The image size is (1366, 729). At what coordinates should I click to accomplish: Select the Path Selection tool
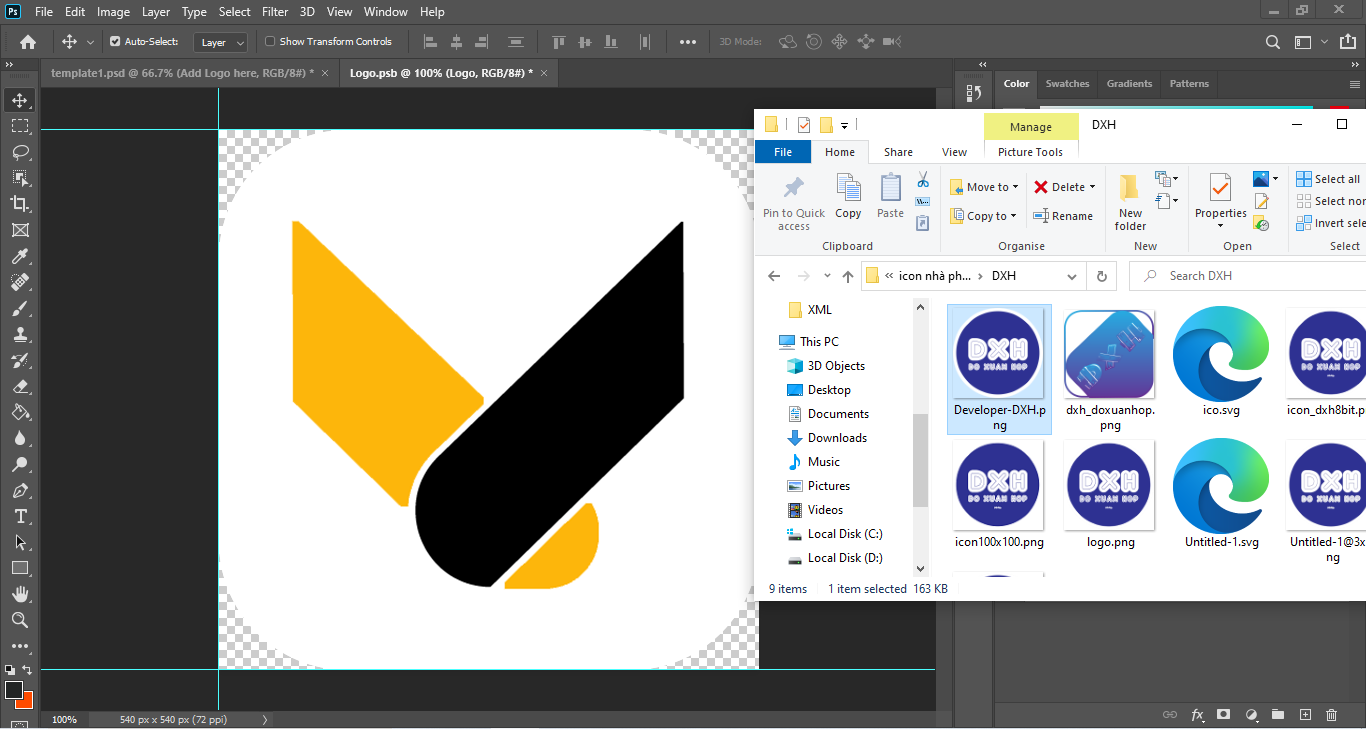tap(20, 542)
